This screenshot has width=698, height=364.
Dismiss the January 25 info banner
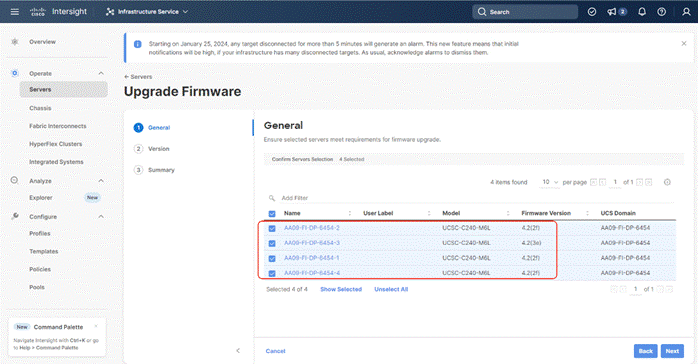pyautogui.click(x=684, y=44)
